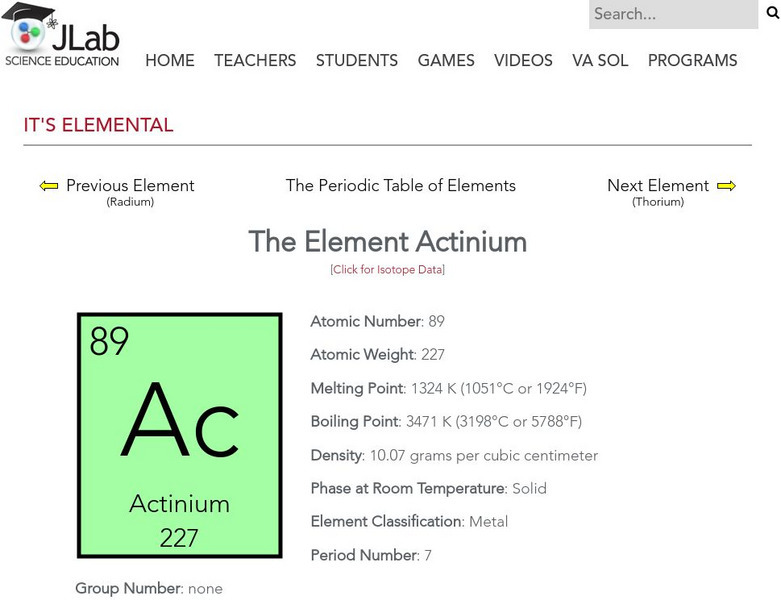Click the Radium label under Previous Element
The width and height of the screenshot is (781, 600).
point(130,202)
